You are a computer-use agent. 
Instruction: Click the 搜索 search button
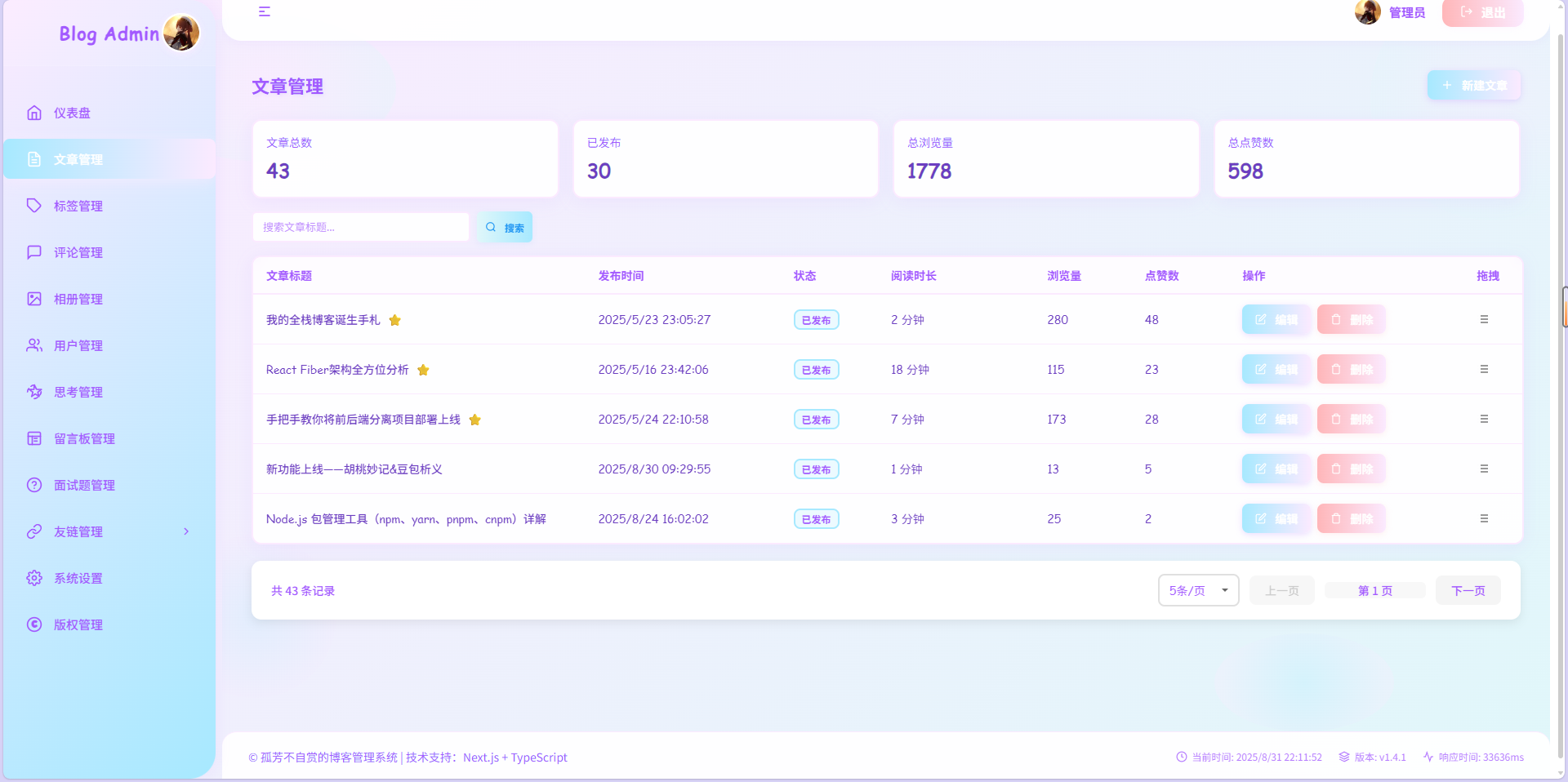(505, 227)
